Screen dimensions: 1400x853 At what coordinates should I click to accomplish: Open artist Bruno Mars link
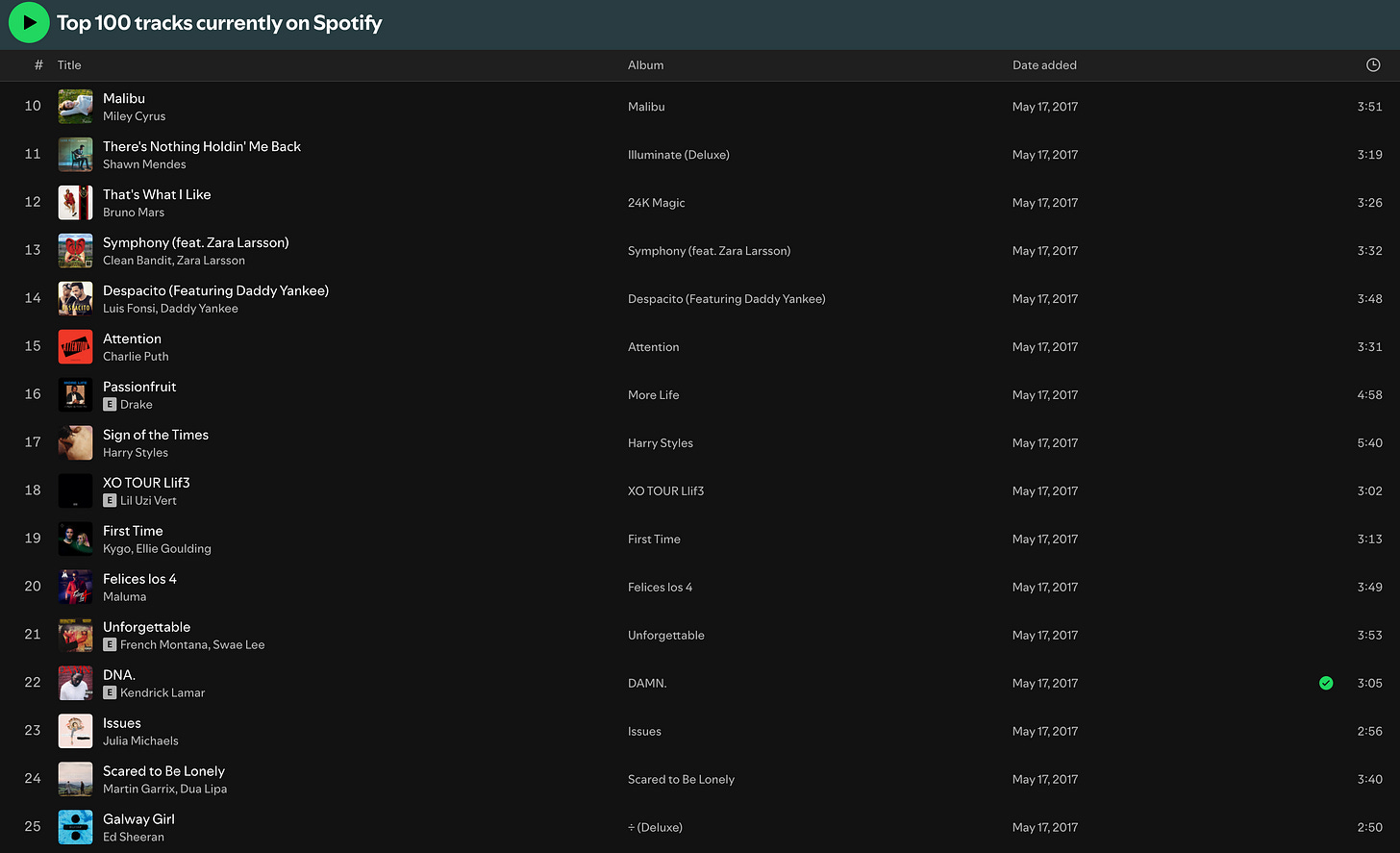134,213
